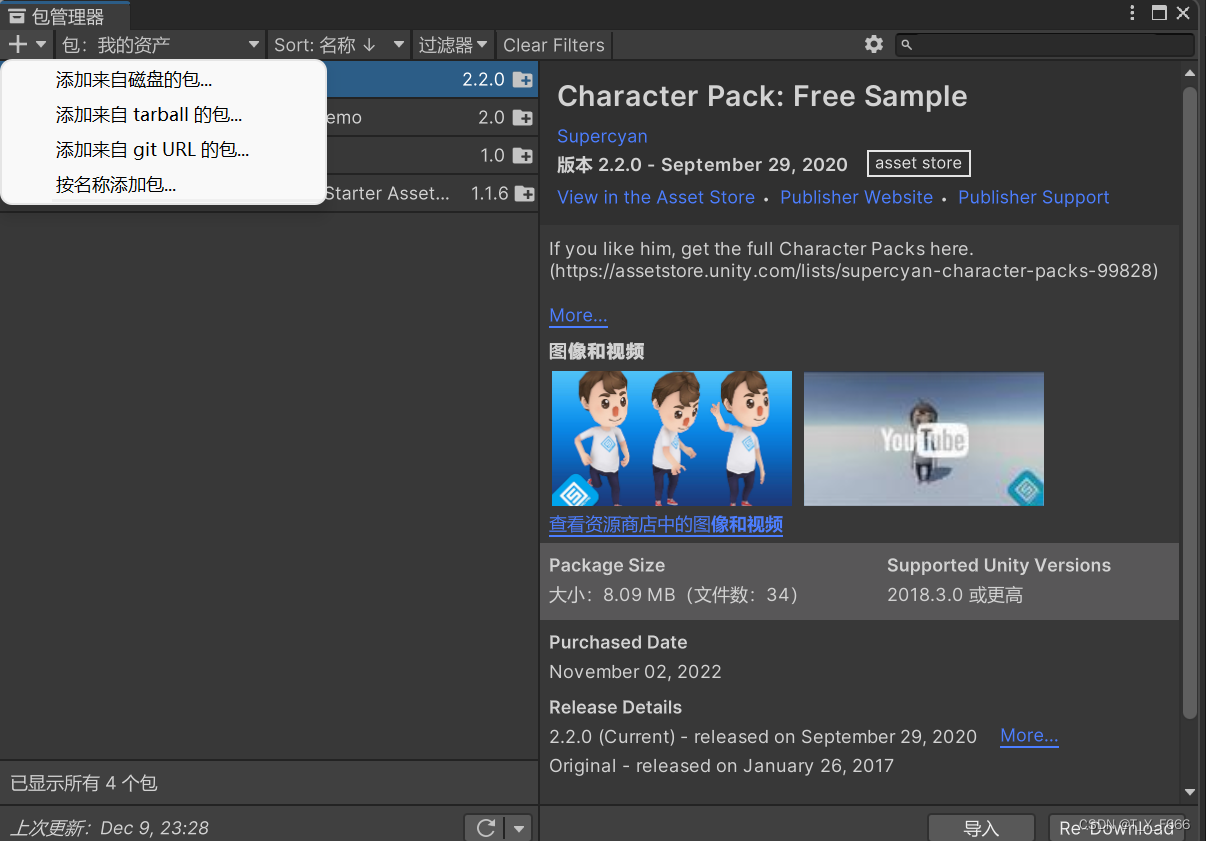The height and width of the screenshot is (841, 1206).
Task: Open dropdown arrow next to refresh button
Action: (519, 828)
